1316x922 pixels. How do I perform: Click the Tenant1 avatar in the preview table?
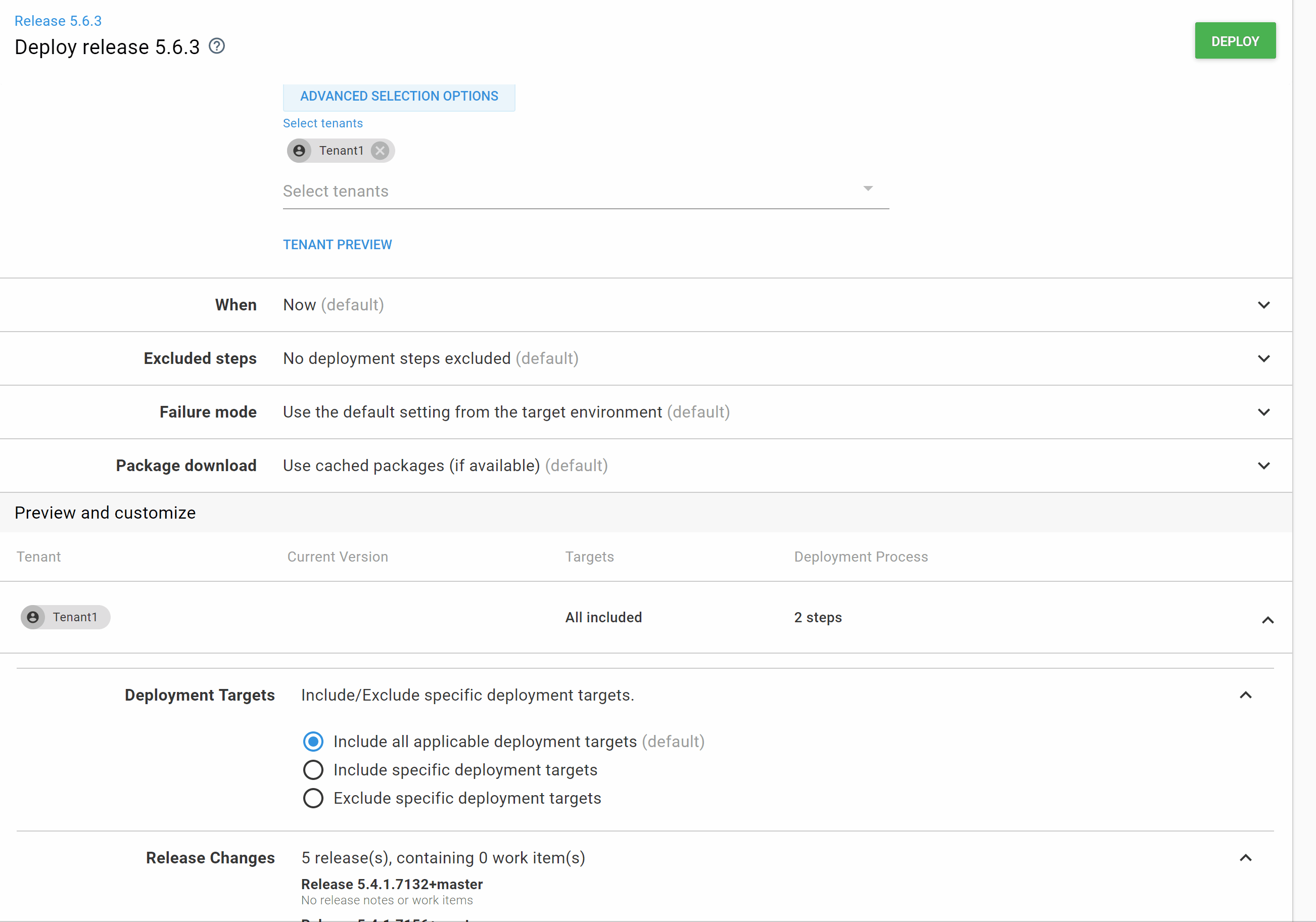(x=33, y=617)
